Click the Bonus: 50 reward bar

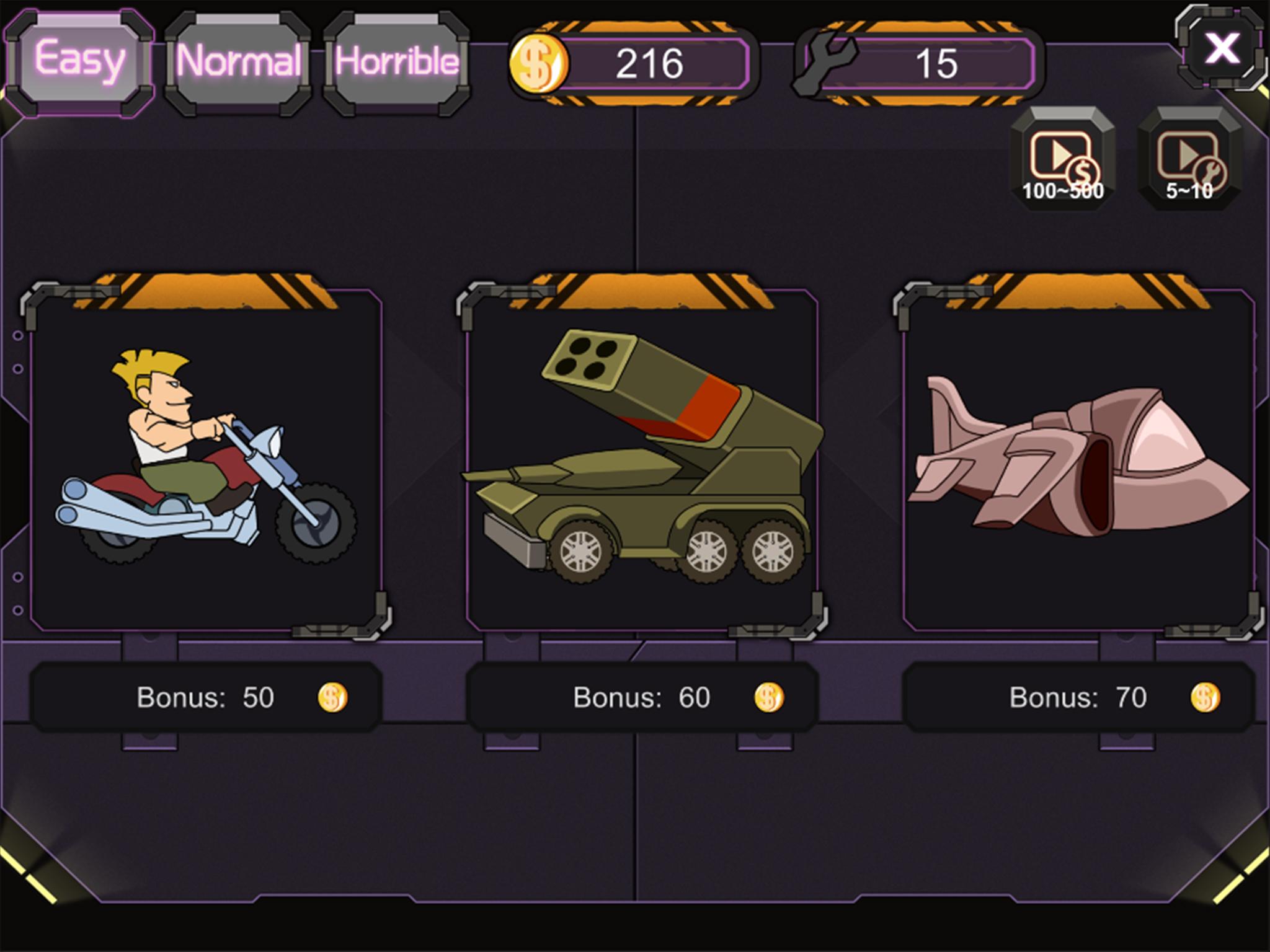coord(206,697)
